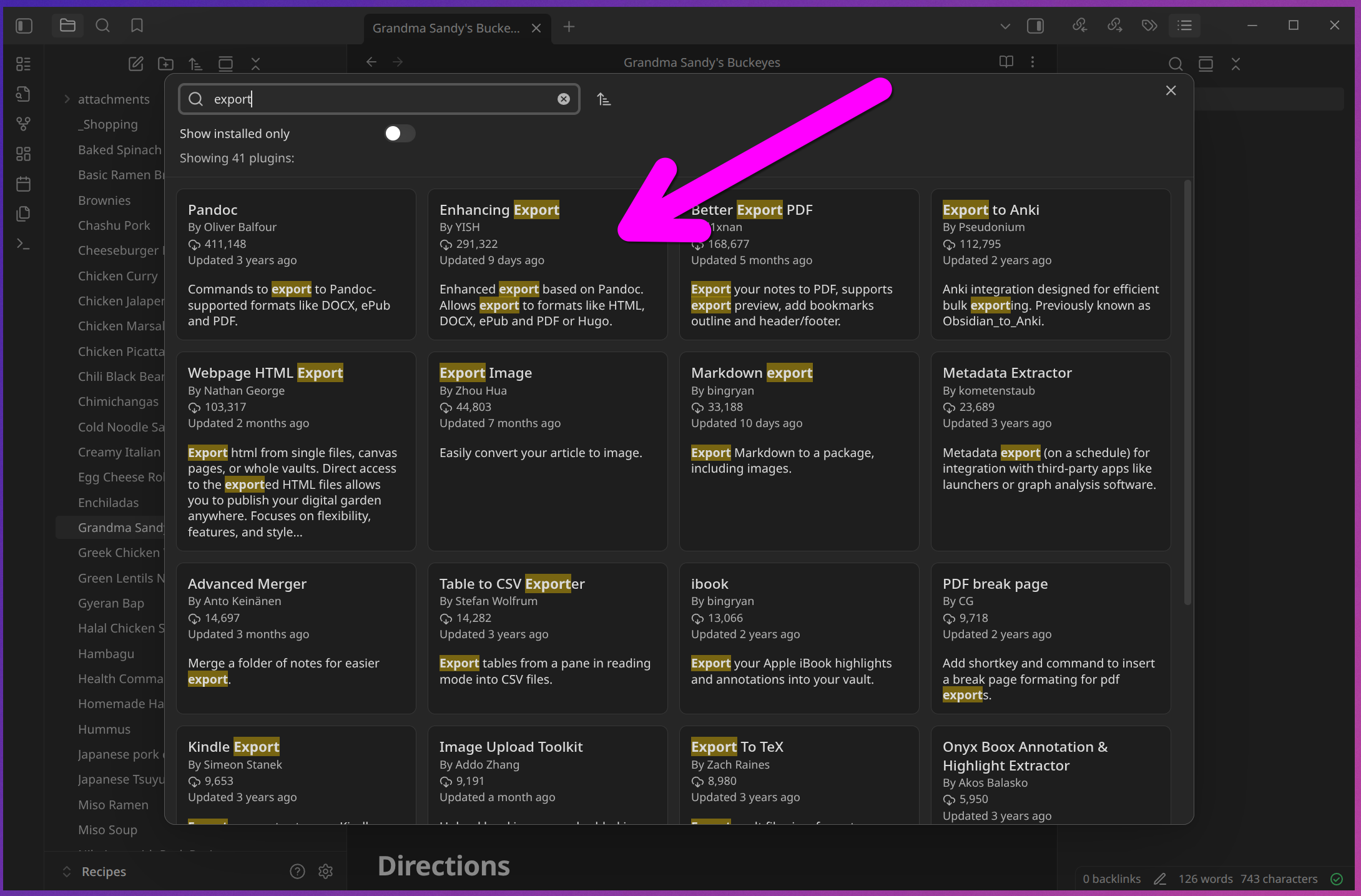This screenshot has height=896, width=1361.
Task: Toggle the right sidebar panel
Action: [1035, 26]
